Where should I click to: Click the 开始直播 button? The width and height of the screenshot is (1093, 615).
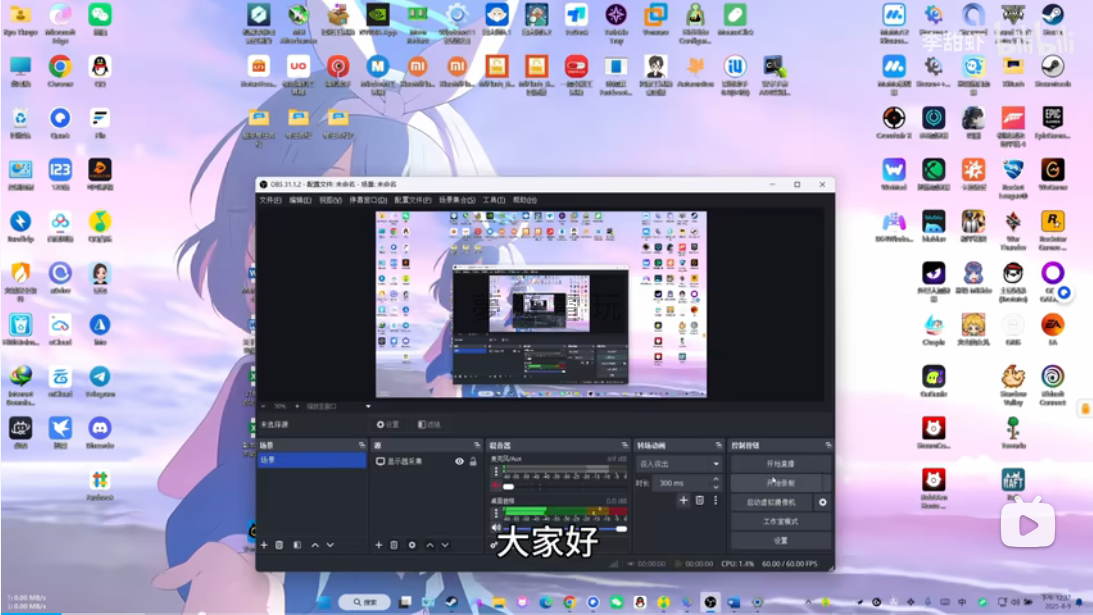click(x=780, y=464)
